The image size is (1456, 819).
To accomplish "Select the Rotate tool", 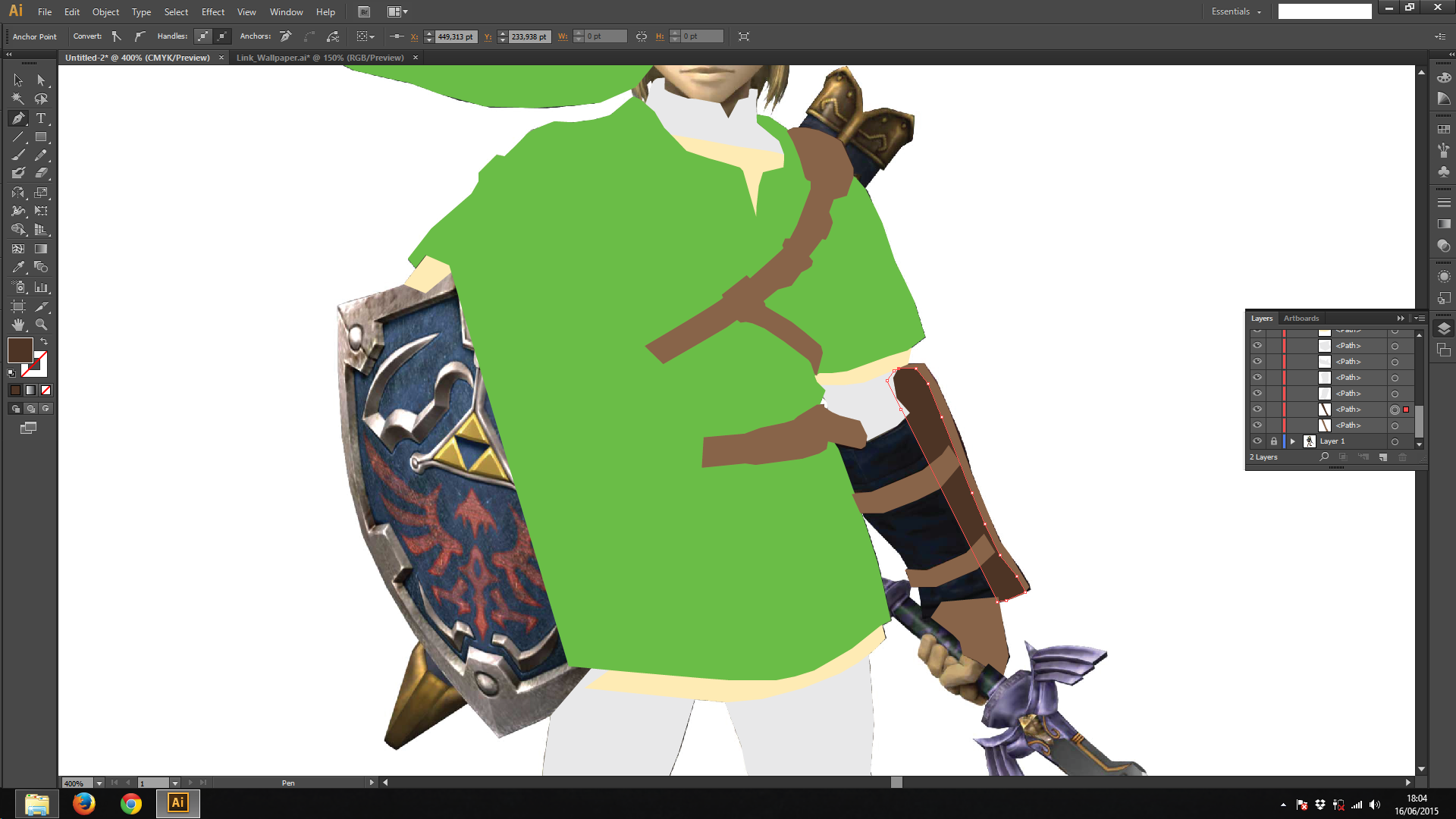I will [x=18, y=193].
